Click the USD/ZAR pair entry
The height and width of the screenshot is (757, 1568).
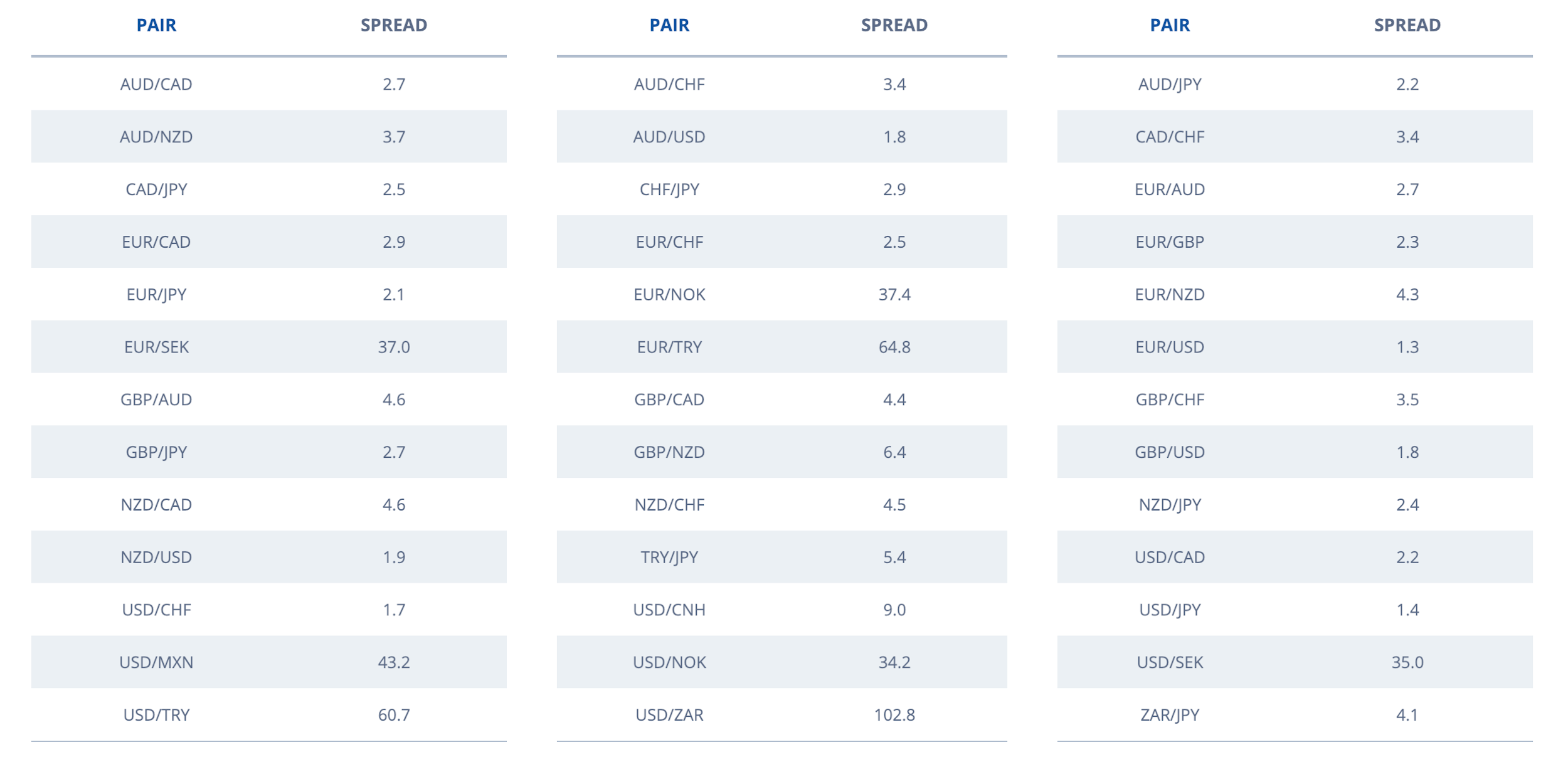click(x=669, y=714)
